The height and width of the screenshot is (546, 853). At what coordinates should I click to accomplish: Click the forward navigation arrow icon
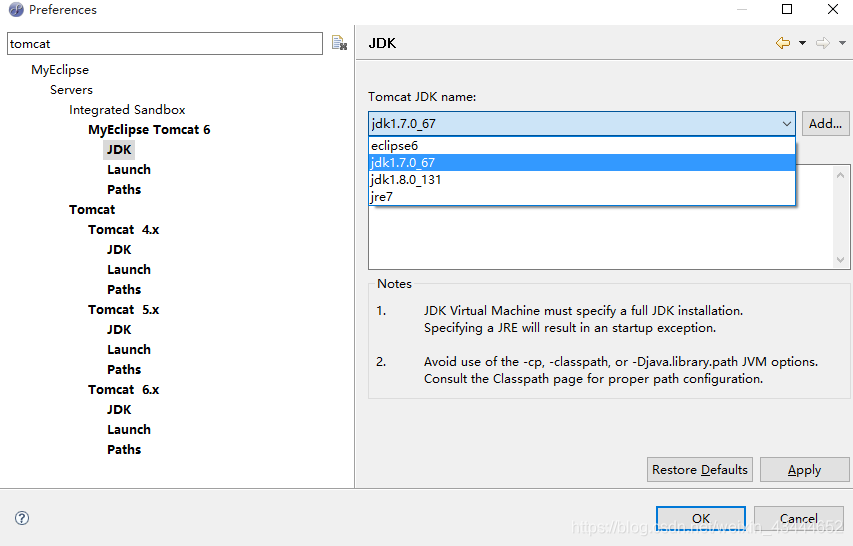click(x=823, y=43)
